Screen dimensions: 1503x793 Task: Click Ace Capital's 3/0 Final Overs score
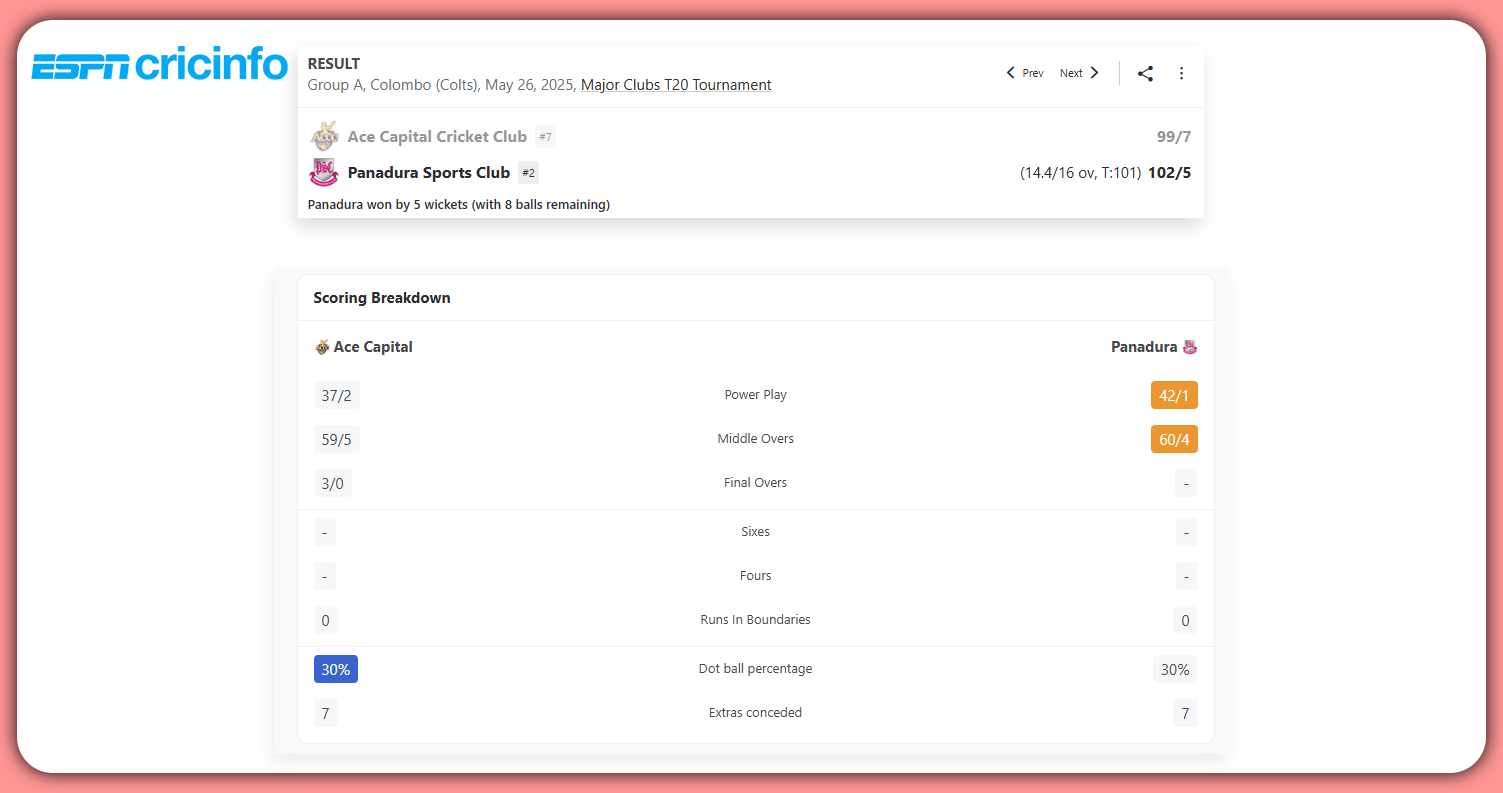pyautogui.click(x=332, y=483)
